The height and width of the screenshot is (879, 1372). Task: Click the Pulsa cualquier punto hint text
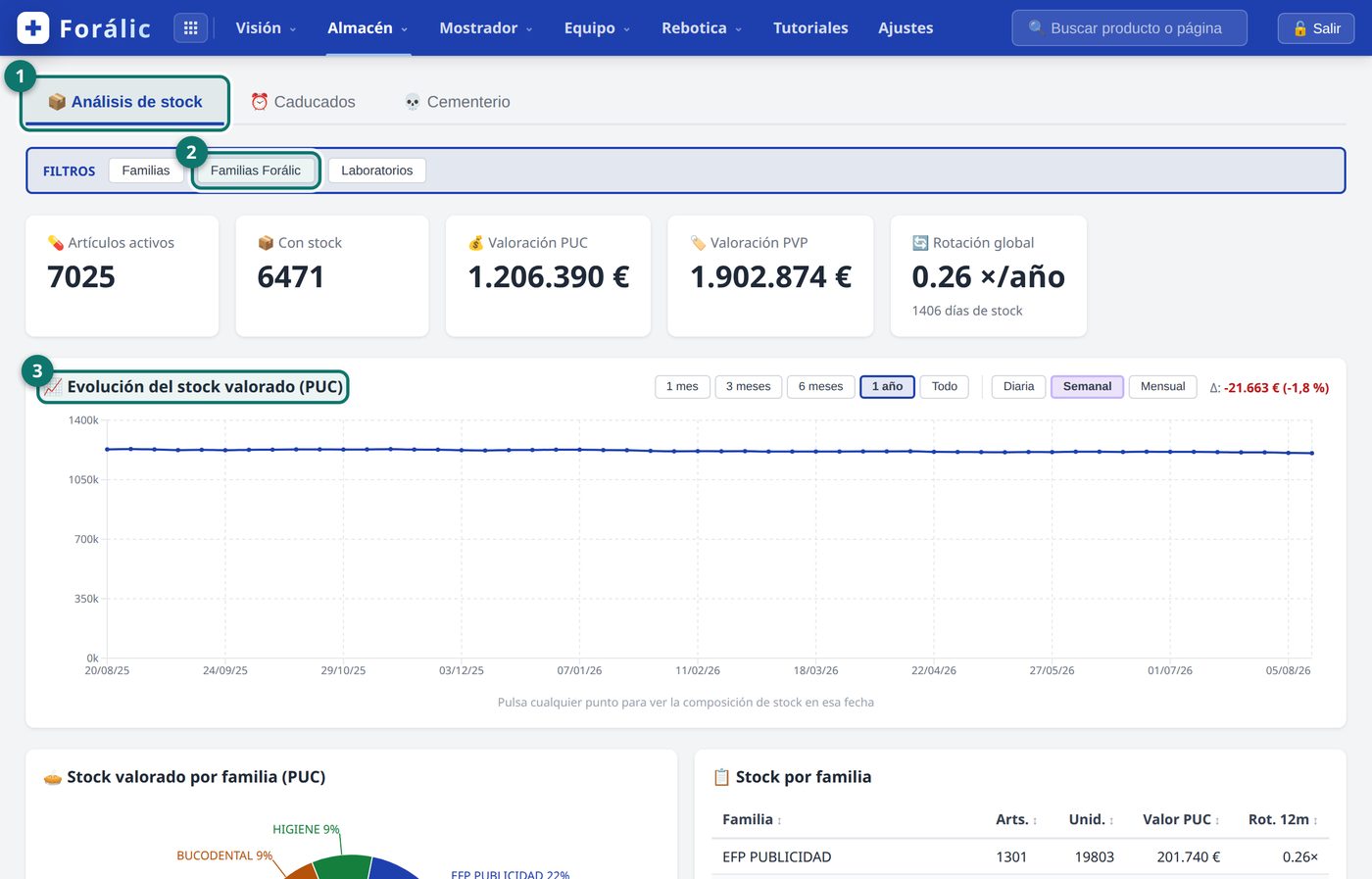686,703
